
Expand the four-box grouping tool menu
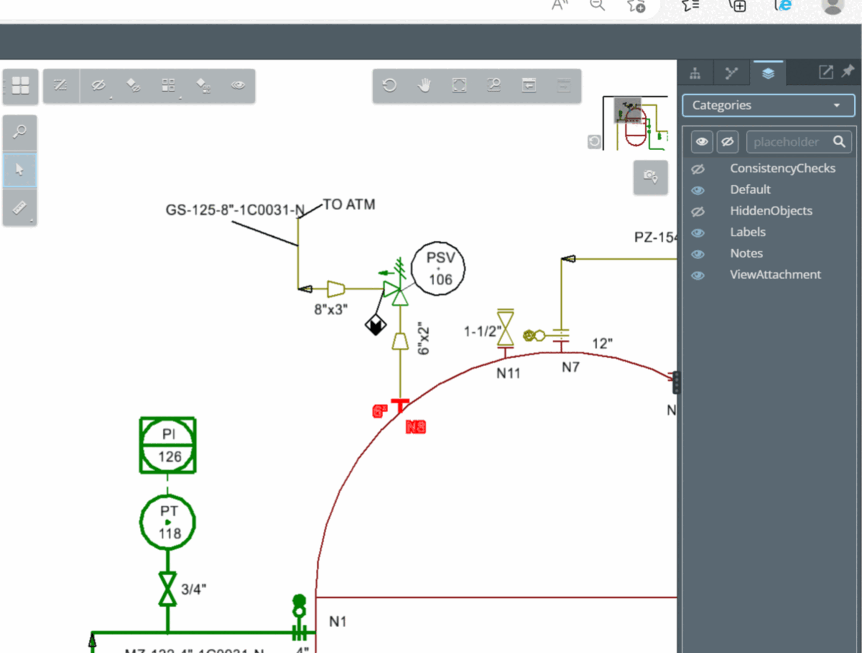click(x=168, y=86)
